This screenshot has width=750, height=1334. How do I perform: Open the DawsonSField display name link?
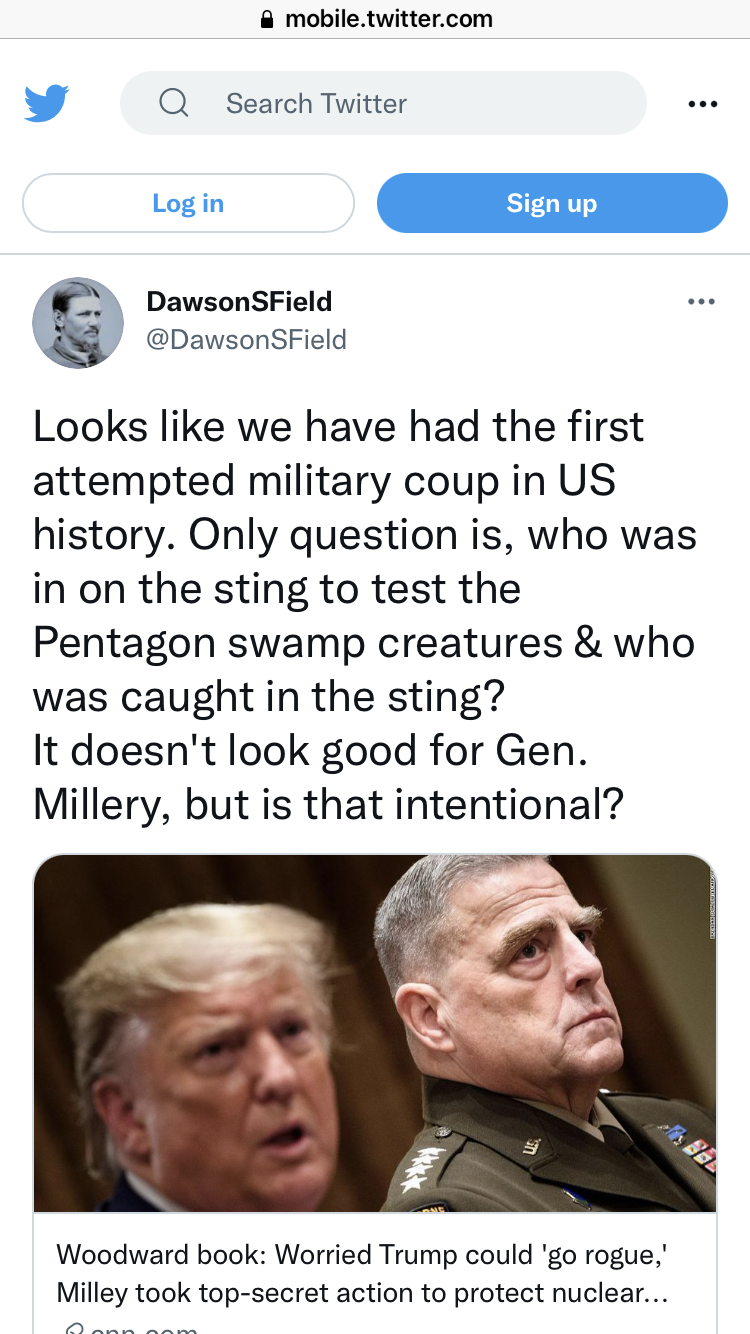(239, 301)
